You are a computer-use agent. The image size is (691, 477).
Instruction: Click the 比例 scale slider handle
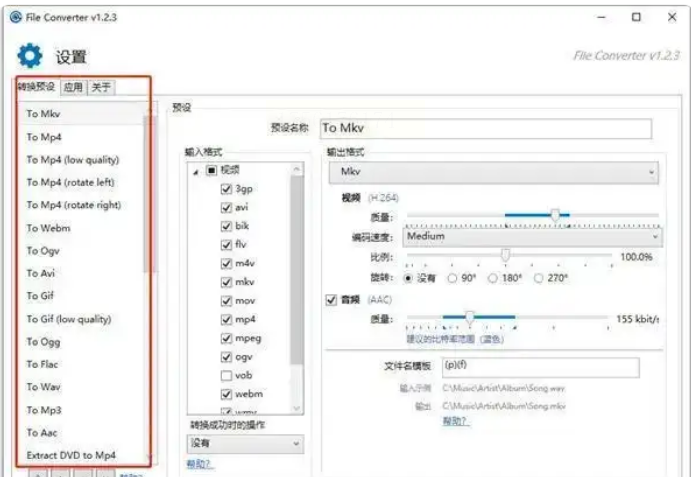506,255
